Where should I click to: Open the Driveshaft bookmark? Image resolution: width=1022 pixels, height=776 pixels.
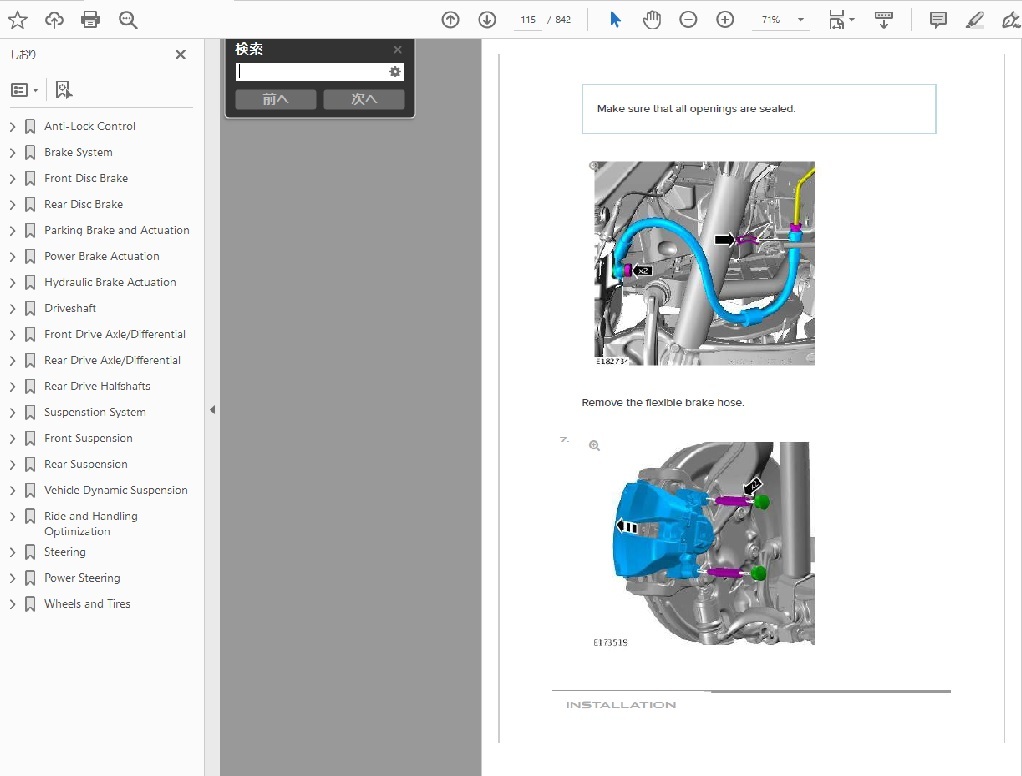point(70,308)
